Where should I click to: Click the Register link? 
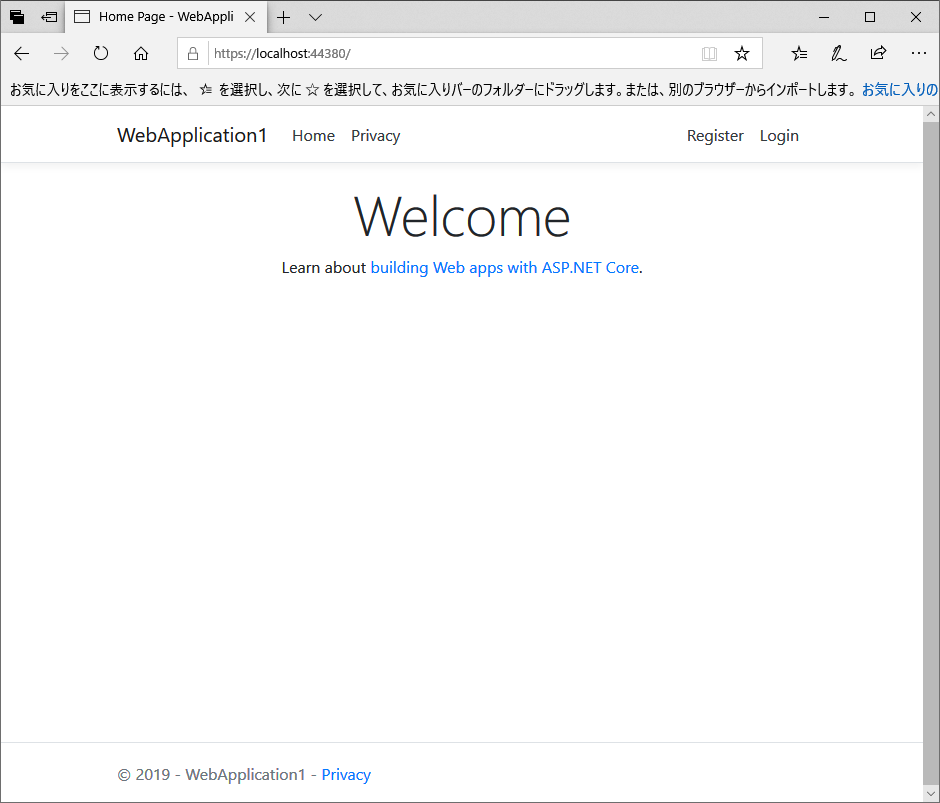715,135
